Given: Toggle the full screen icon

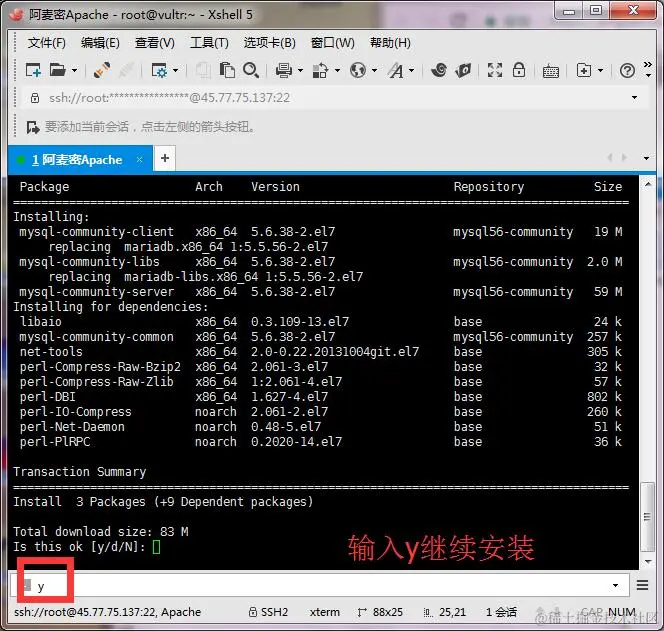Looking at the screenshot, I should (495, 70).
